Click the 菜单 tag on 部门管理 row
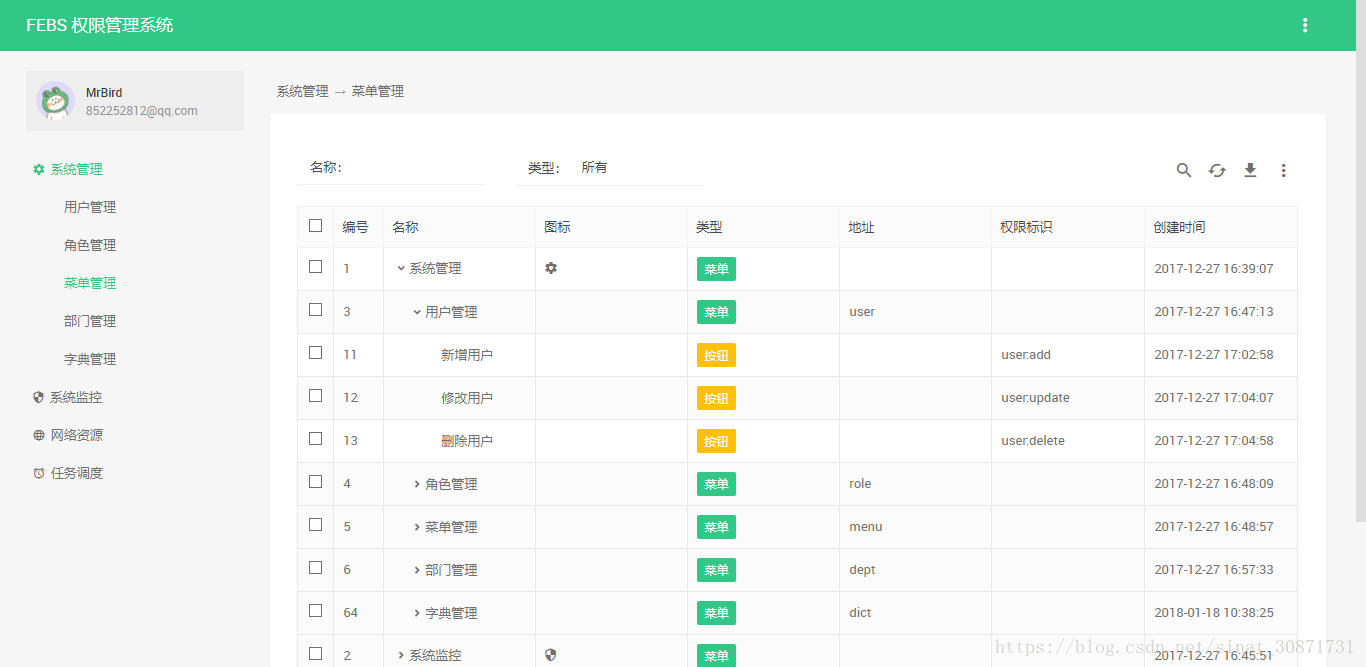 coord(716,570)
